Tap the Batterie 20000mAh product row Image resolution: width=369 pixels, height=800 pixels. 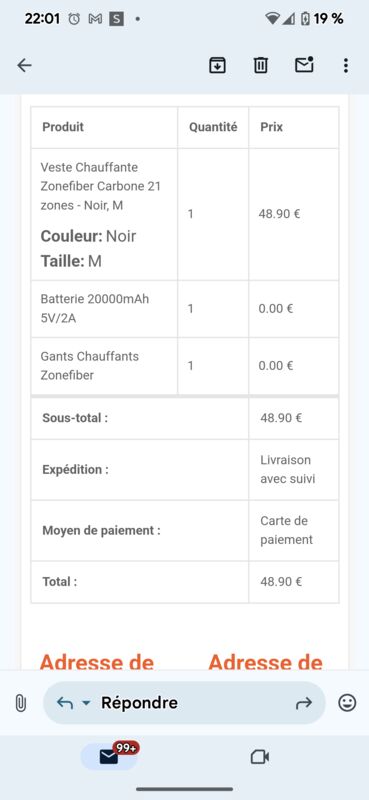[x=184, y=309]
